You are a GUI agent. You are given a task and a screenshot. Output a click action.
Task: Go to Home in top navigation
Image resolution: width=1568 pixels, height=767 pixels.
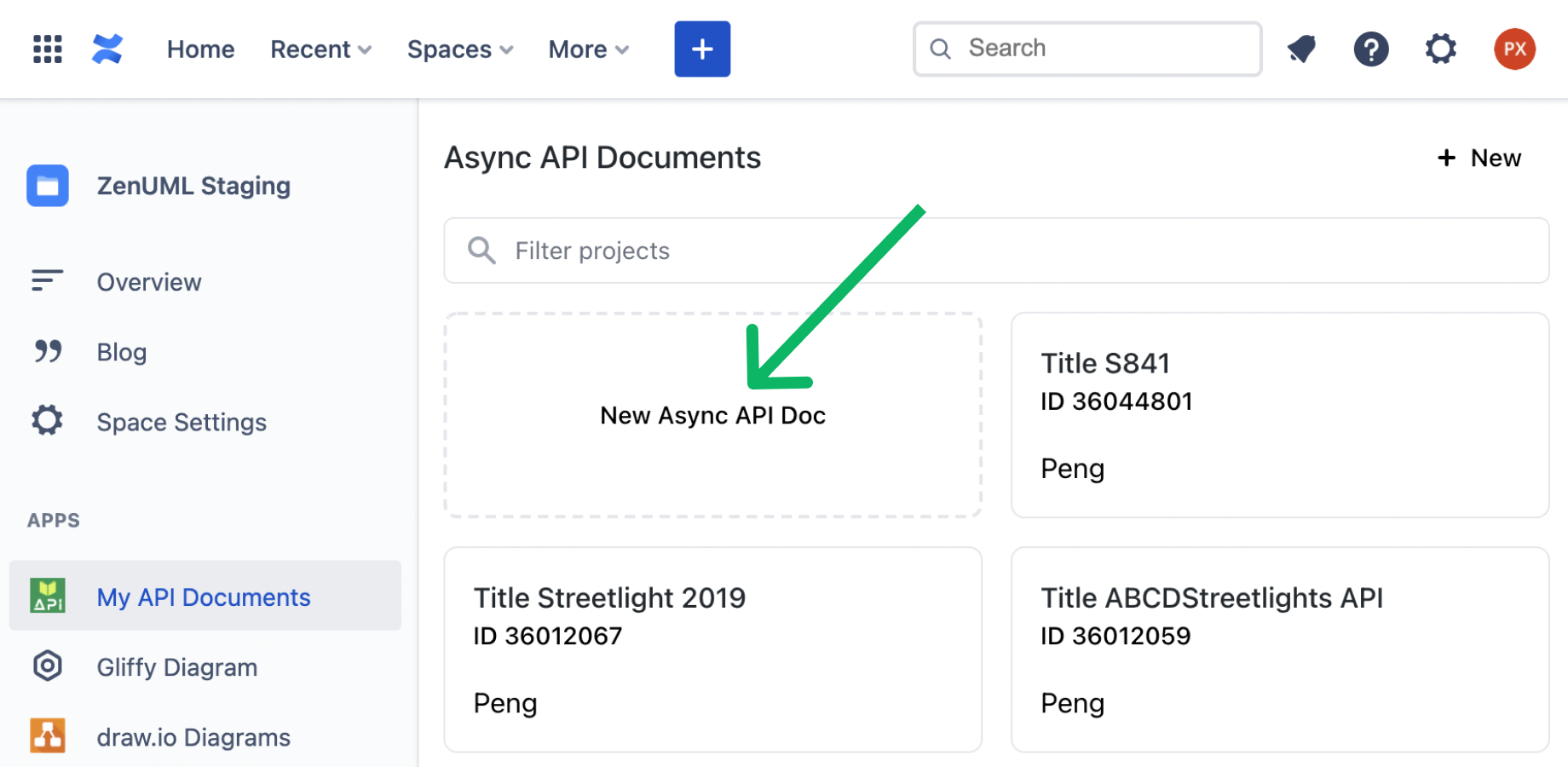pos(201,49)
